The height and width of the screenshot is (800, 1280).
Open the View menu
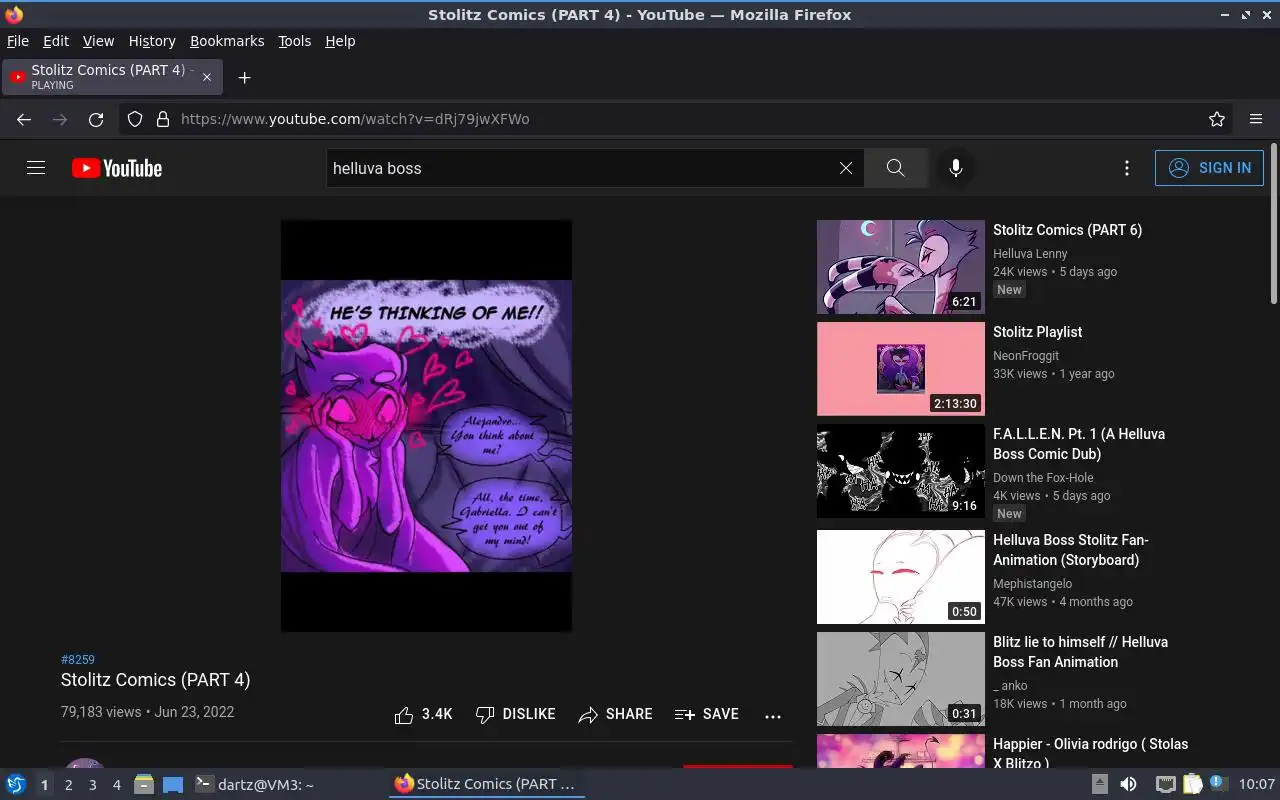(98, 41)
